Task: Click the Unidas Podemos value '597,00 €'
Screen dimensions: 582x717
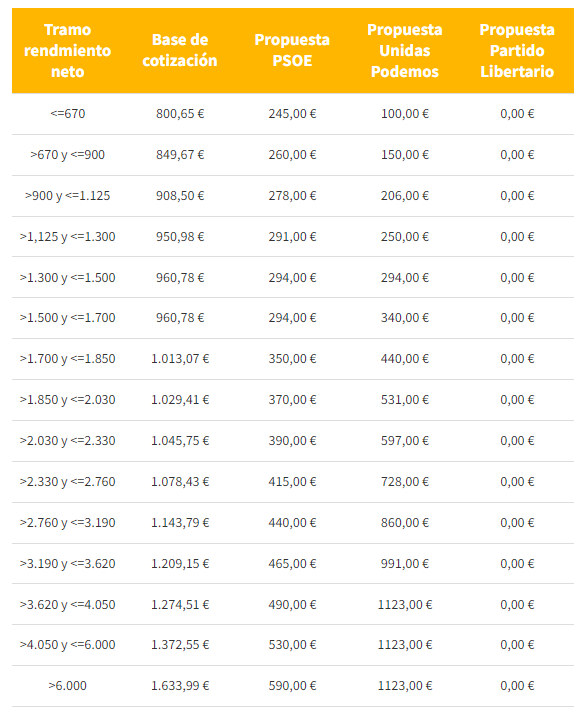Action: 405,441
